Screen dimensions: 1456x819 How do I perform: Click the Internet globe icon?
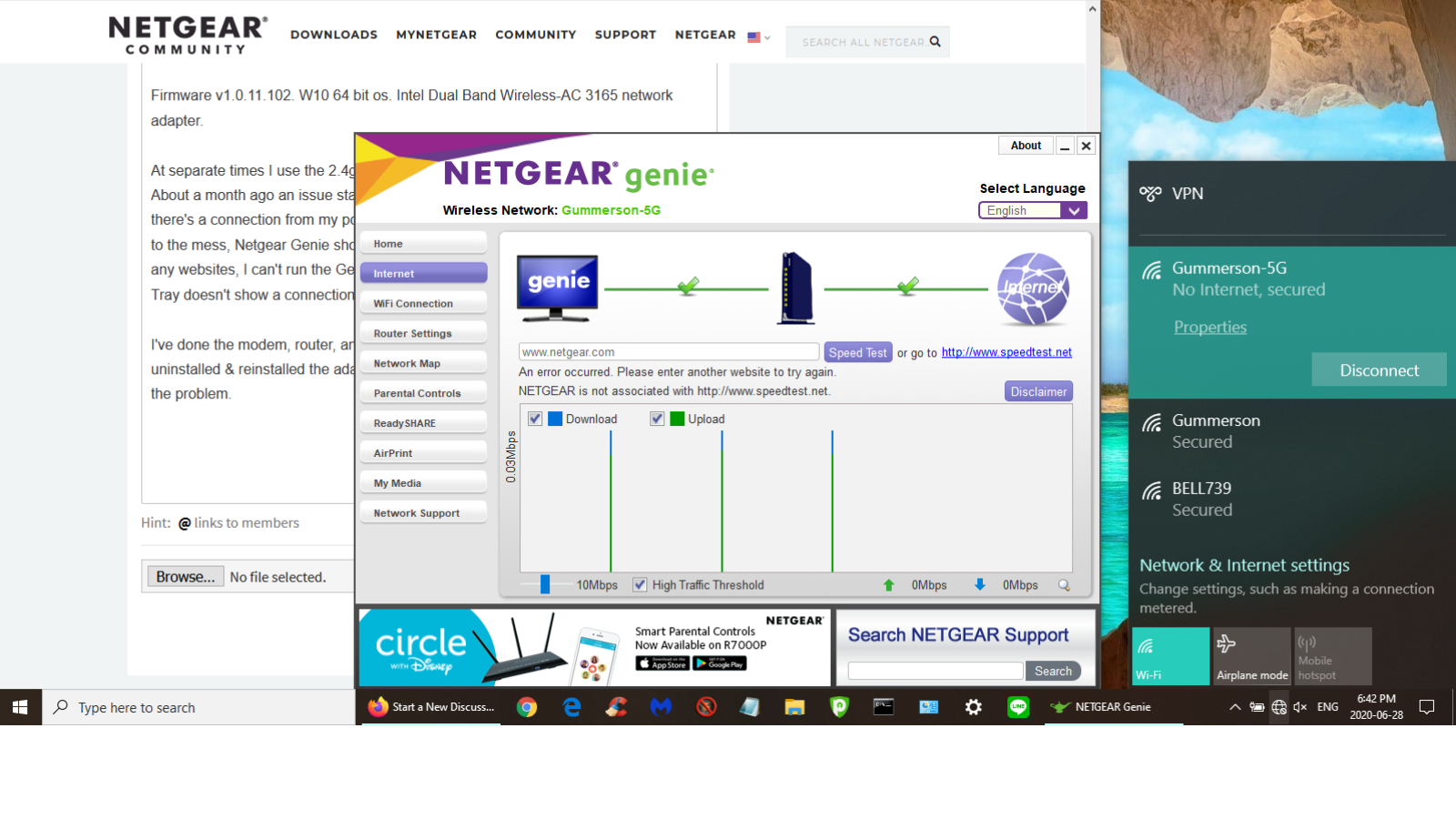[1033, 289]
